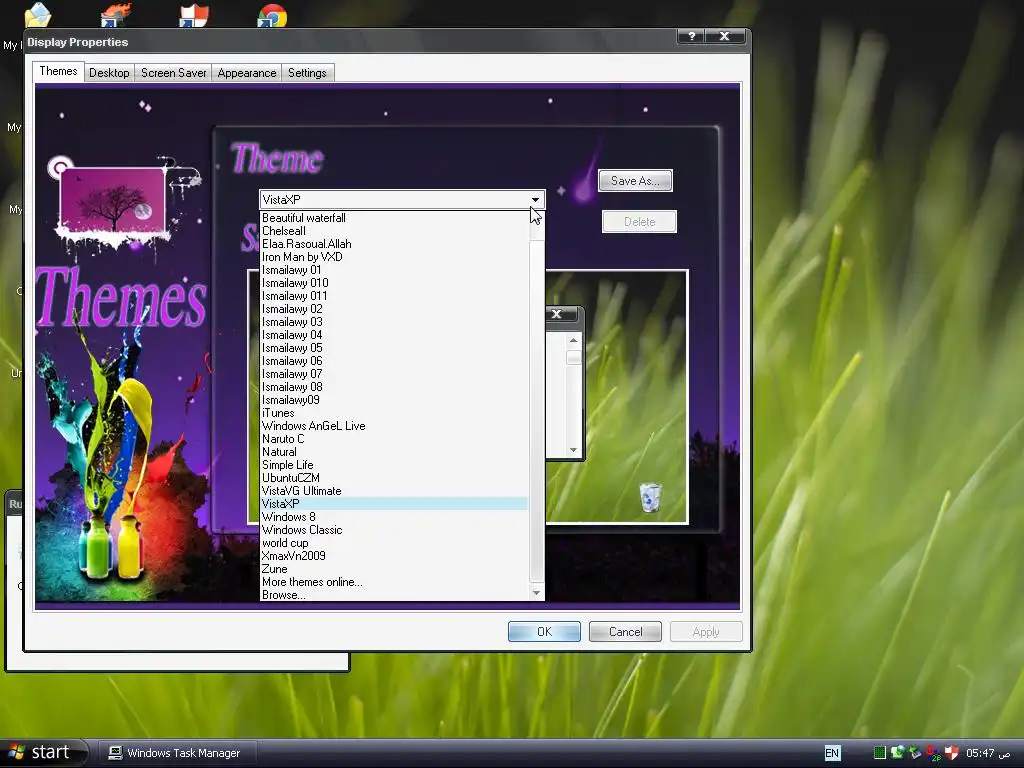Select highlighted VistaXP list entry
Screen dimensions: 1024x768
394,504
